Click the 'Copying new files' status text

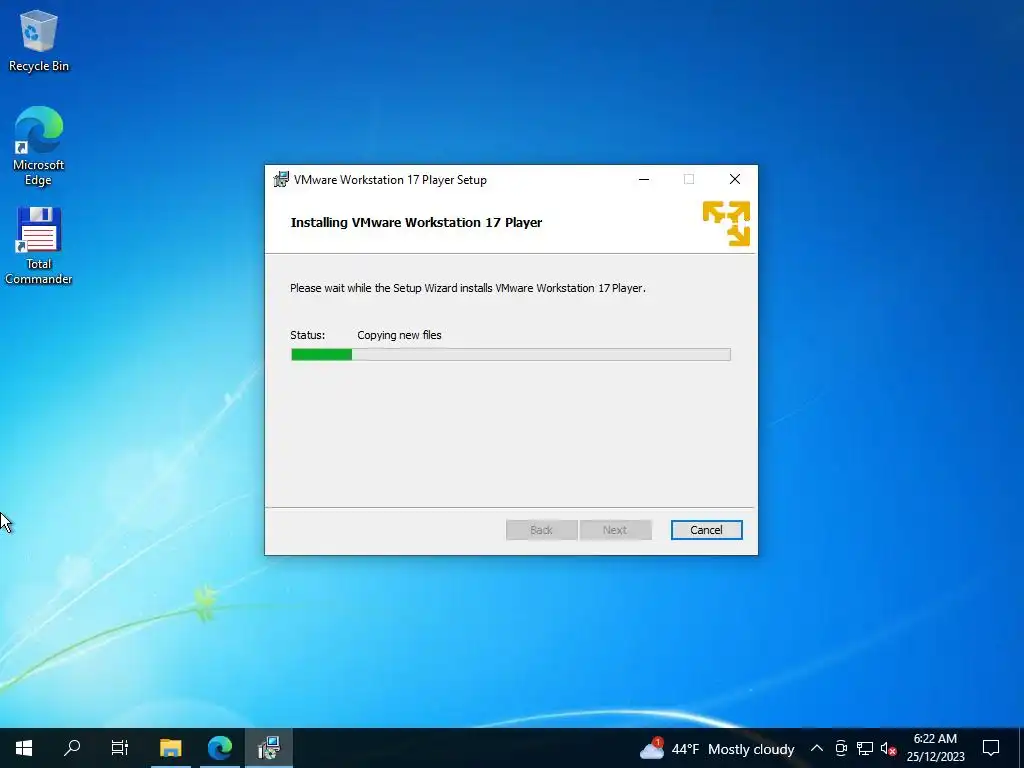click(399, 335)
